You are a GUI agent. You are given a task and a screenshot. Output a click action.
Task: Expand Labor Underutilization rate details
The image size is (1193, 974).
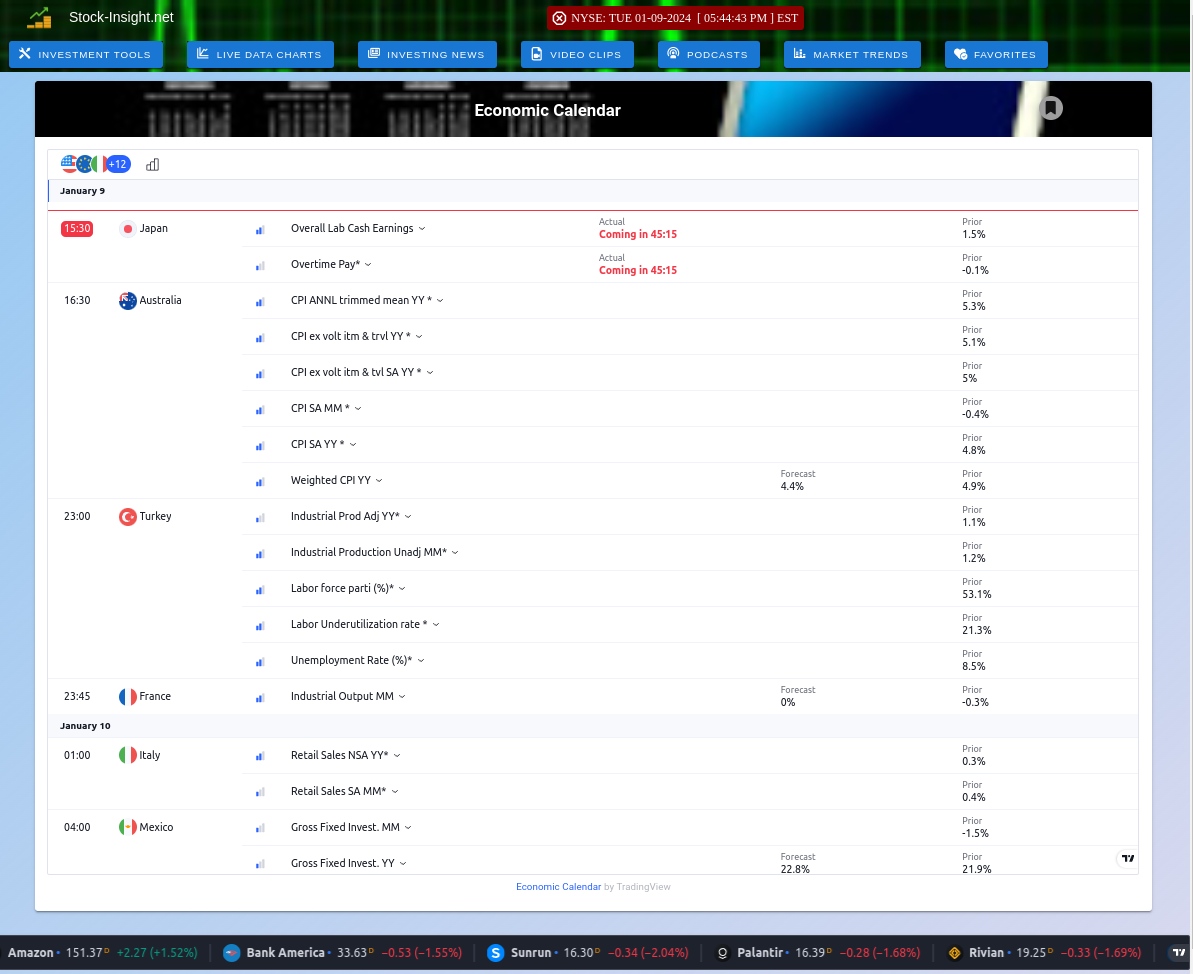pos(436,625)
